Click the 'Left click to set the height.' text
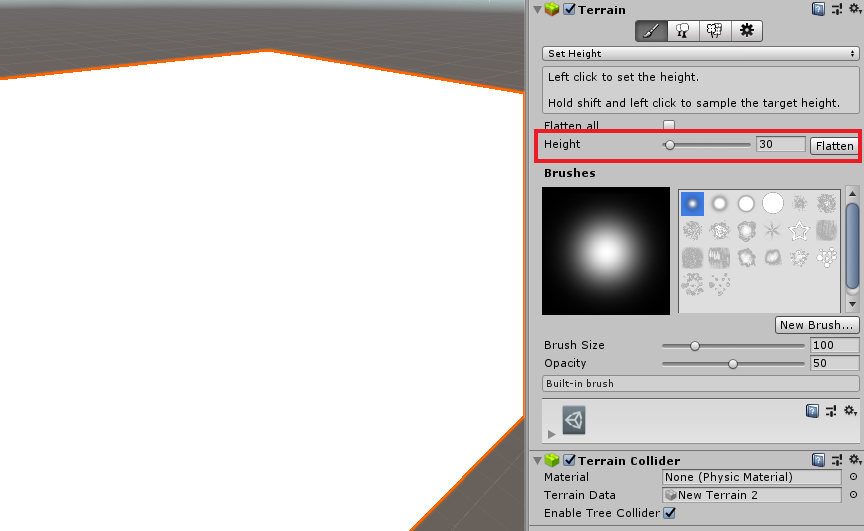Viewport: 864px width, 531px height. click(623, 77)
